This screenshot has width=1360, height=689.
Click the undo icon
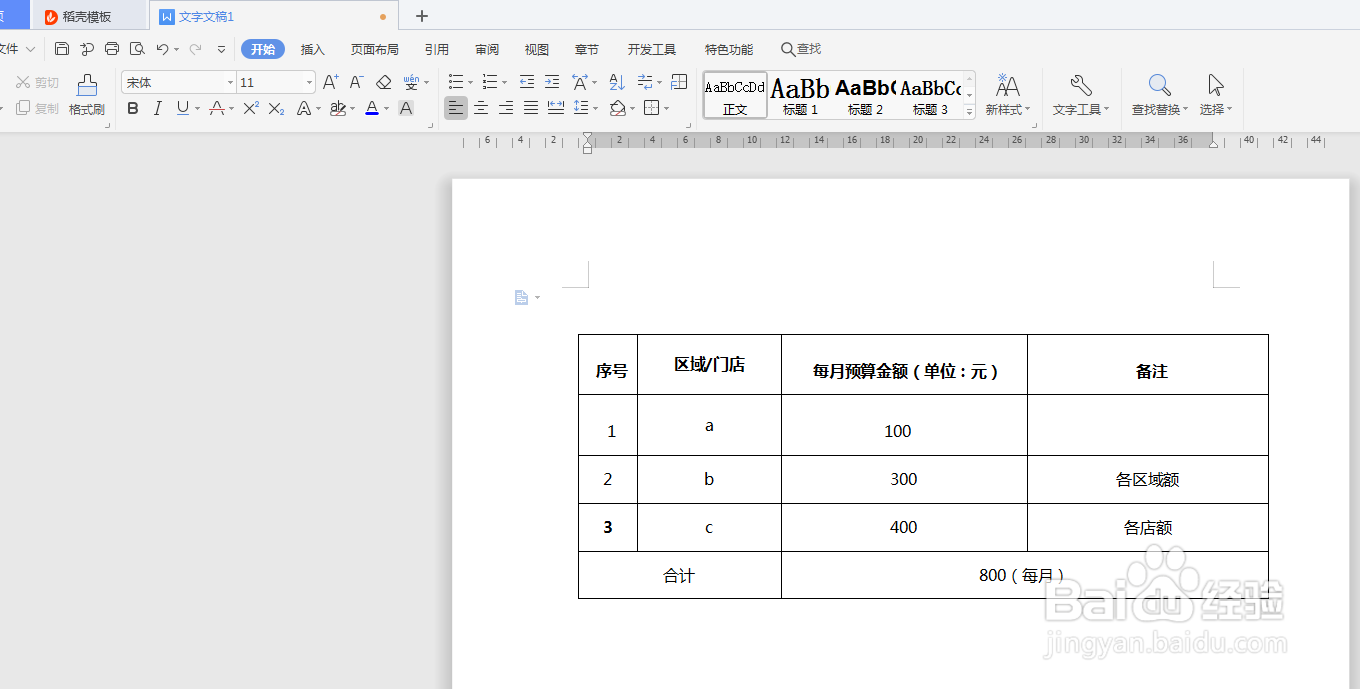[163, 48]
